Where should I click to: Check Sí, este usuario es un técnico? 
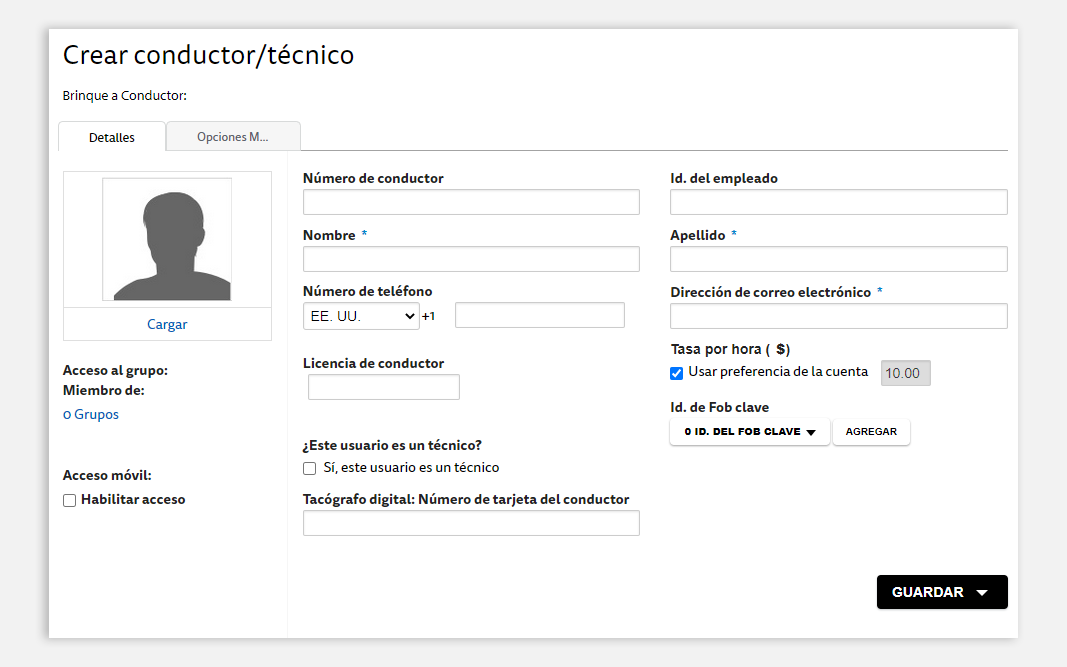click(310, 468)
